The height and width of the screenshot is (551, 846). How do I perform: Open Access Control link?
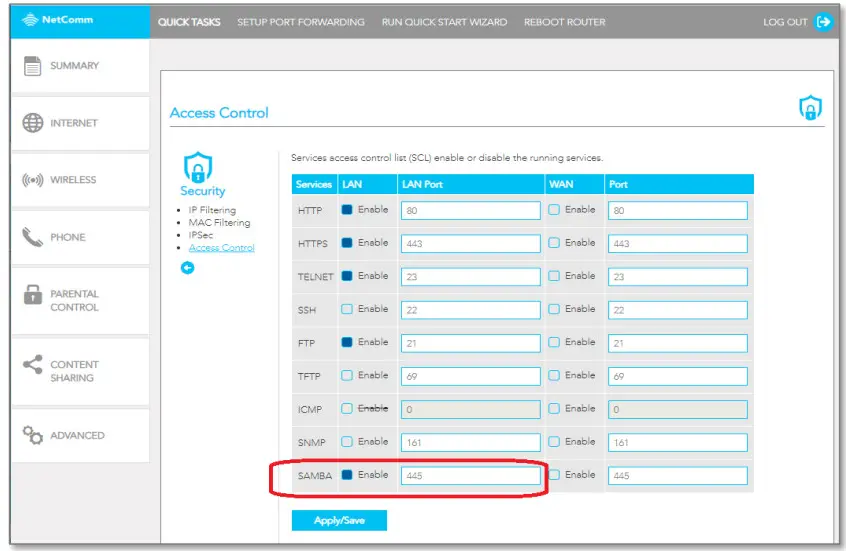pos(221,248)
